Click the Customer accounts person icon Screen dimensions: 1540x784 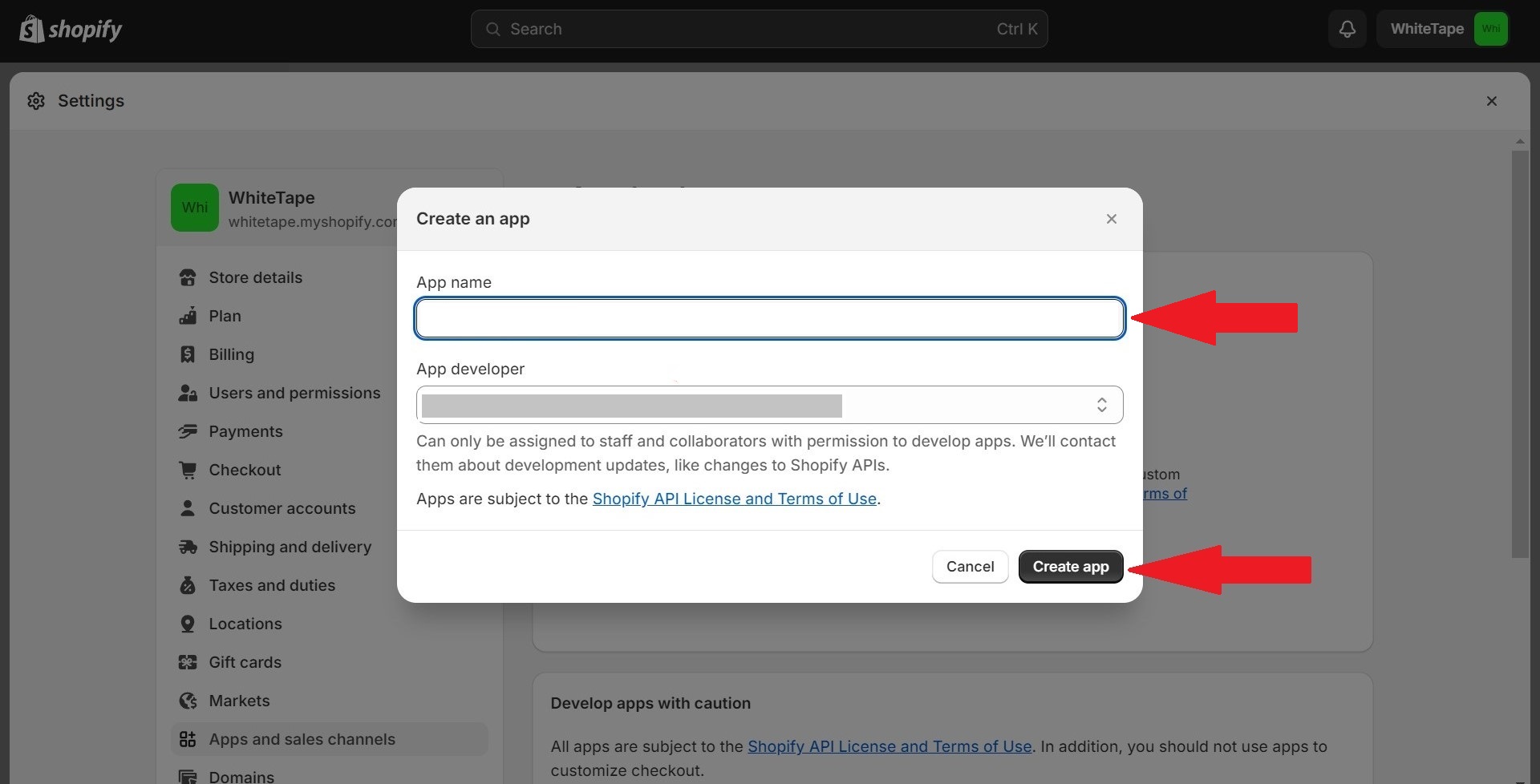coord(188,508)
